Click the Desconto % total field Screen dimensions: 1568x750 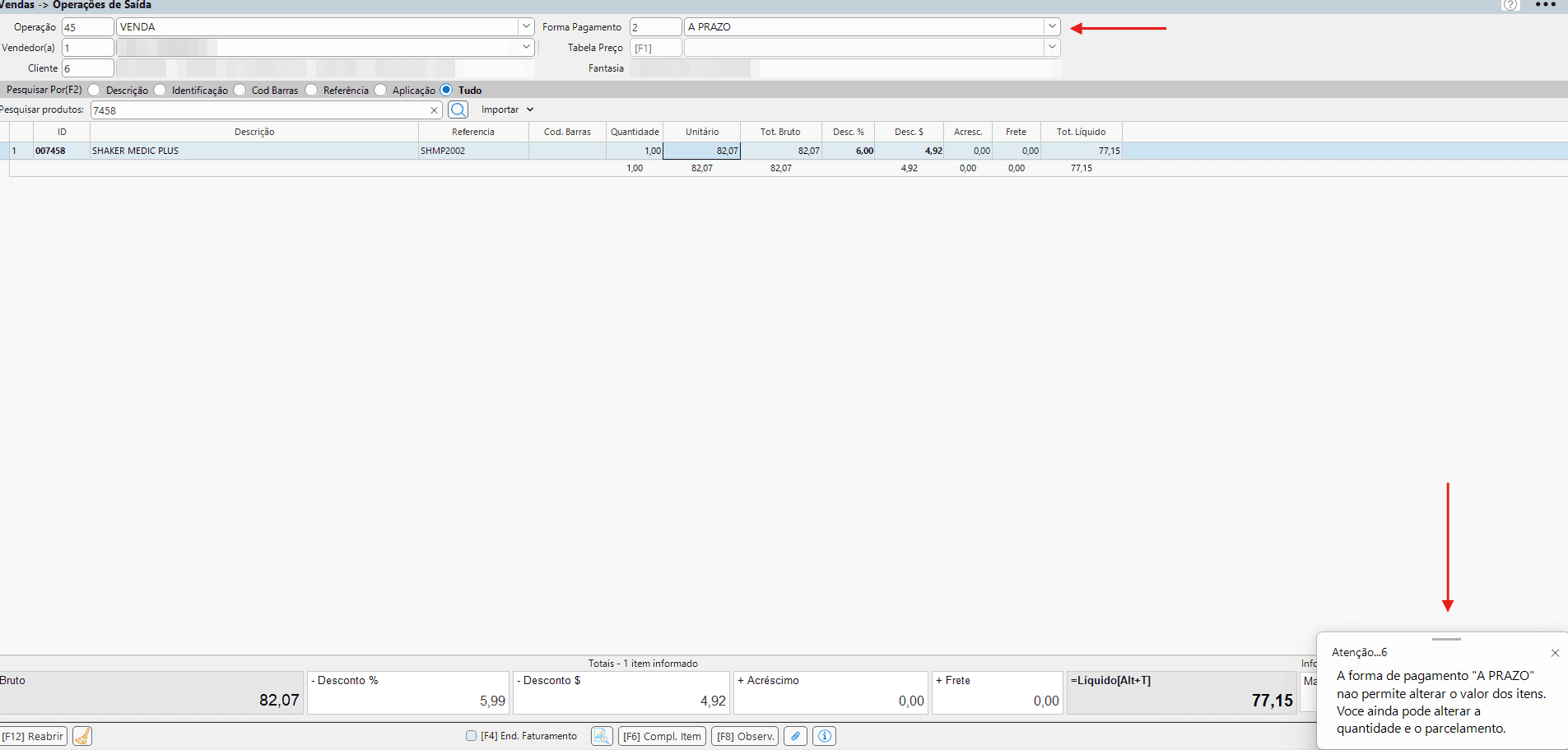click(x=408, y=692)
